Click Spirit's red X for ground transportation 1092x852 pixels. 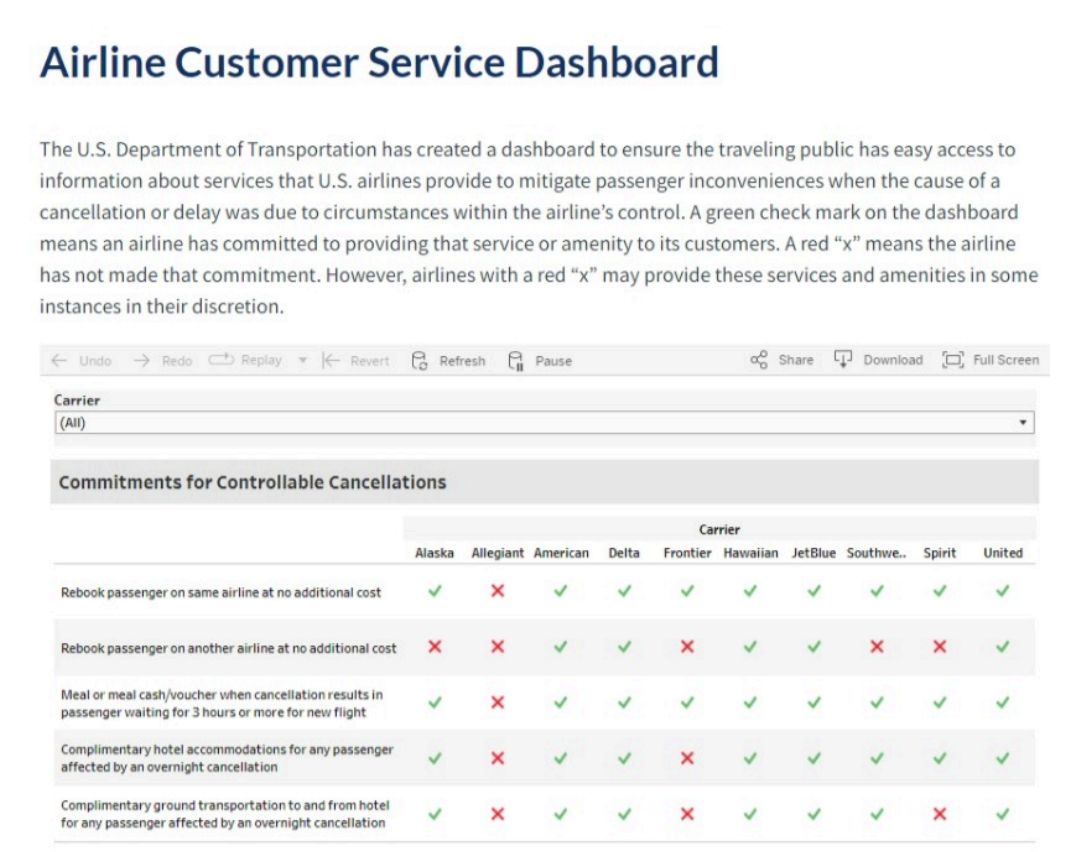pyautogui.click(x=939, y=814)
